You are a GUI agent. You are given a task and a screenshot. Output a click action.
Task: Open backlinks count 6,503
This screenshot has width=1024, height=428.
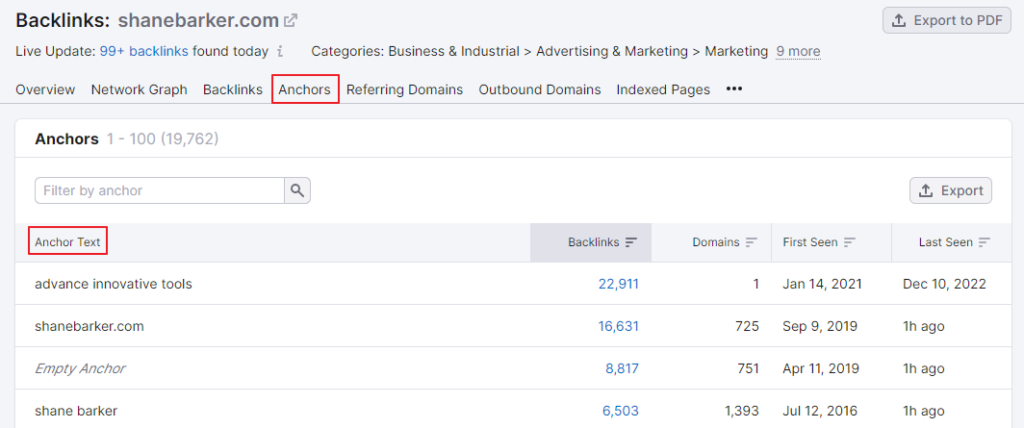[620, 411]
